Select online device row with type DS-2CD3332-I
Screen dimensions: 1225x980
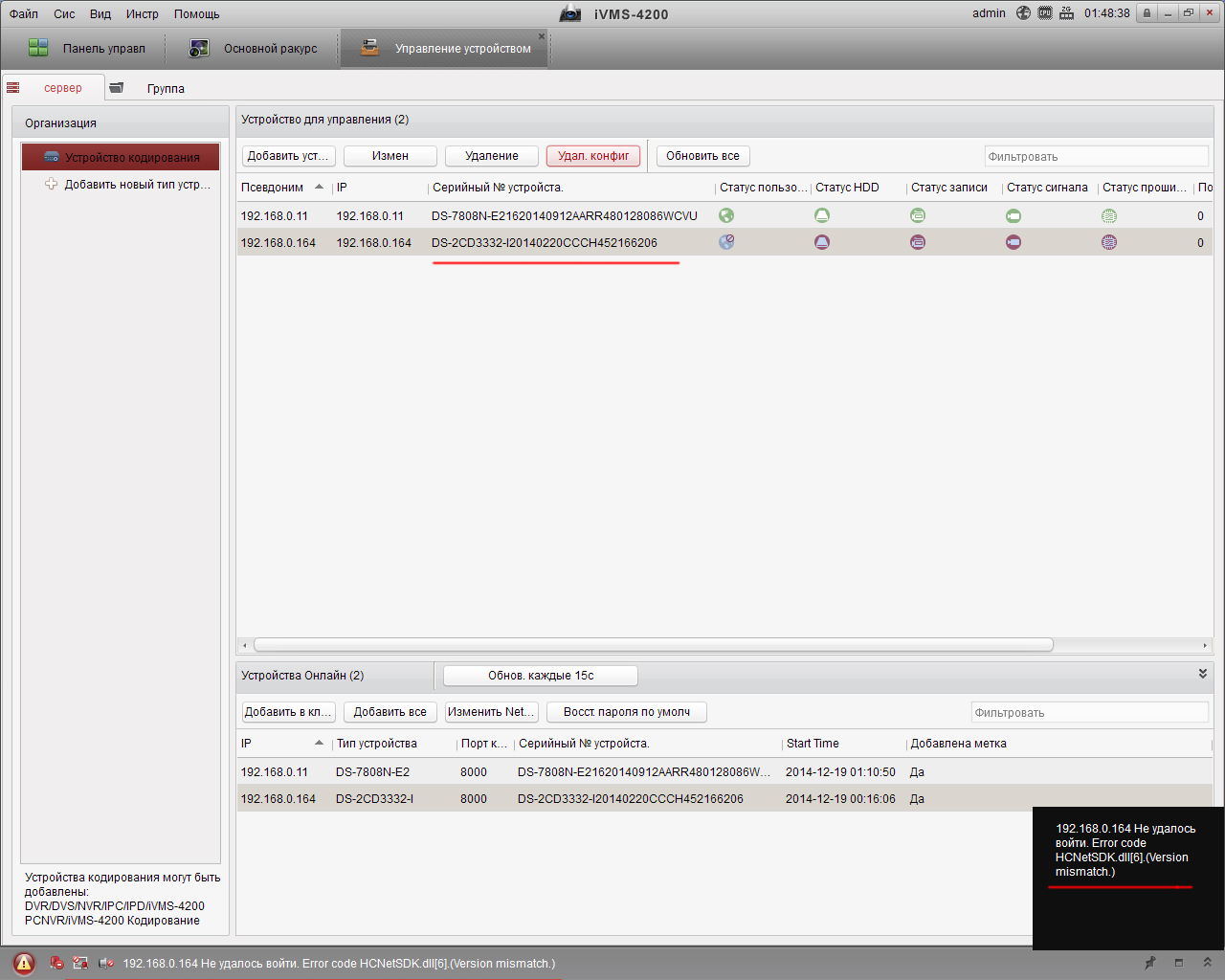coord(724,798)
